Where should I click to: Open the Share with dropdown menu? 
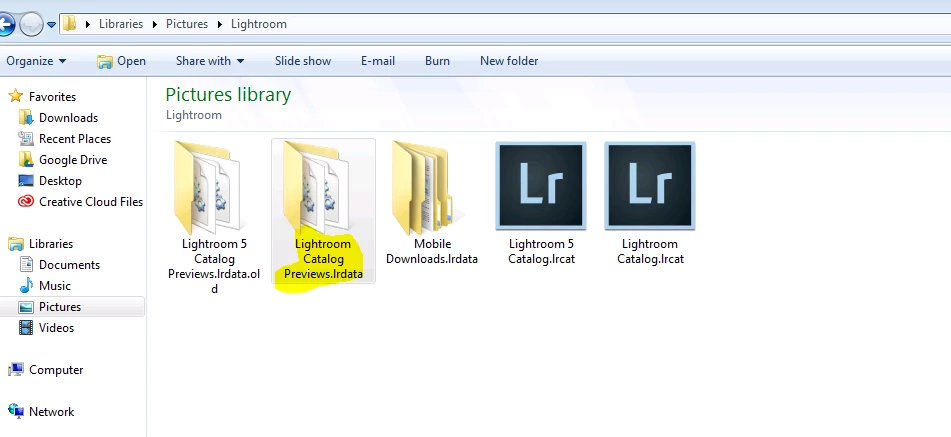pyautogui.click(x=210, y=61)
